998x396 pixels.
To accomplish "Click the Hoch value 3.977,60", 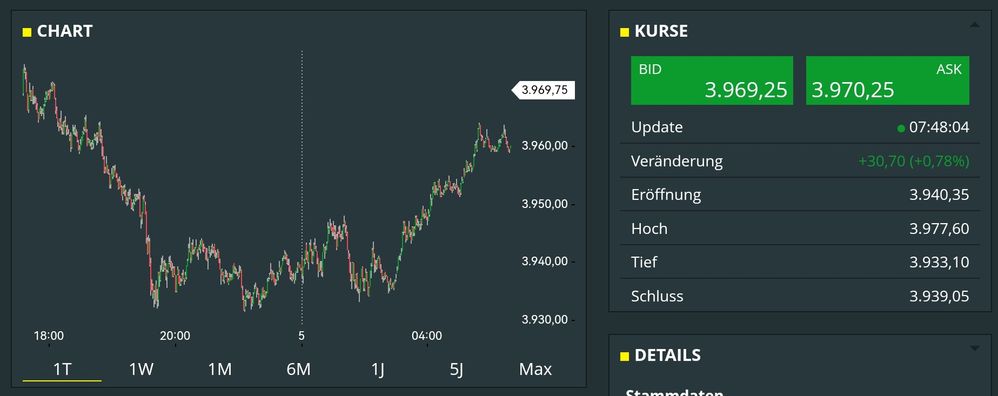I will [x=939, y=229].
